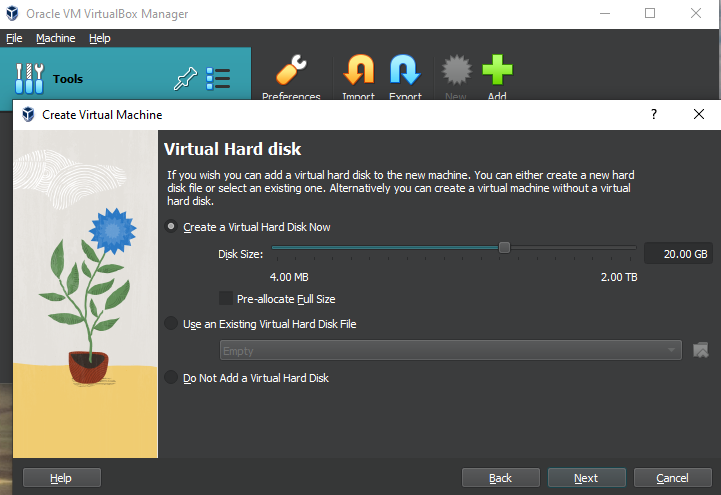Select Create a Virtual Hard Disk Now
This screenshot has width=721, height=495.
(x=171, y=227)
